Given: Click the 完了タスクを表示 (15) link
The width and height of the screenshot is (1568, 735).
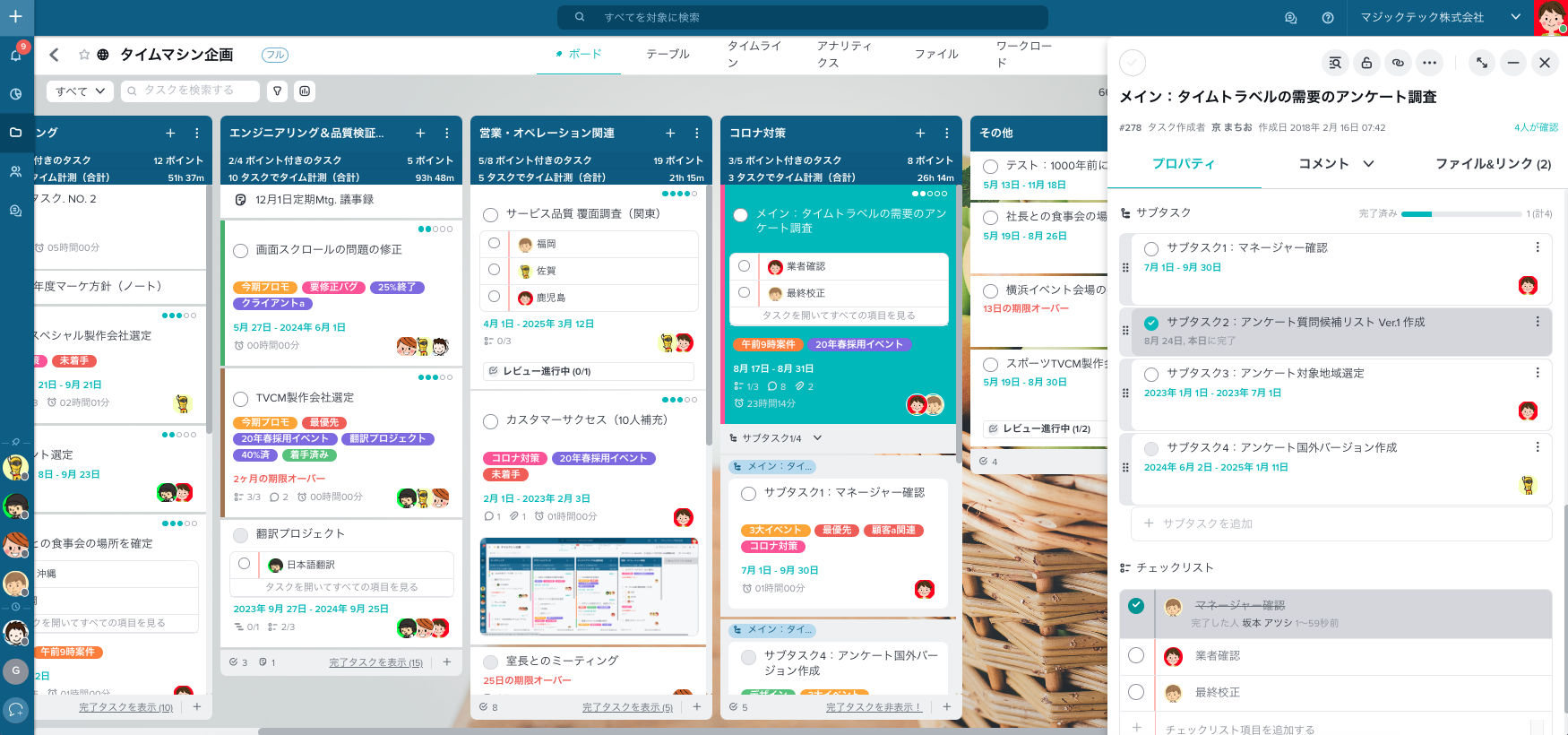Looking at the screenshot, I should point(375,662).
